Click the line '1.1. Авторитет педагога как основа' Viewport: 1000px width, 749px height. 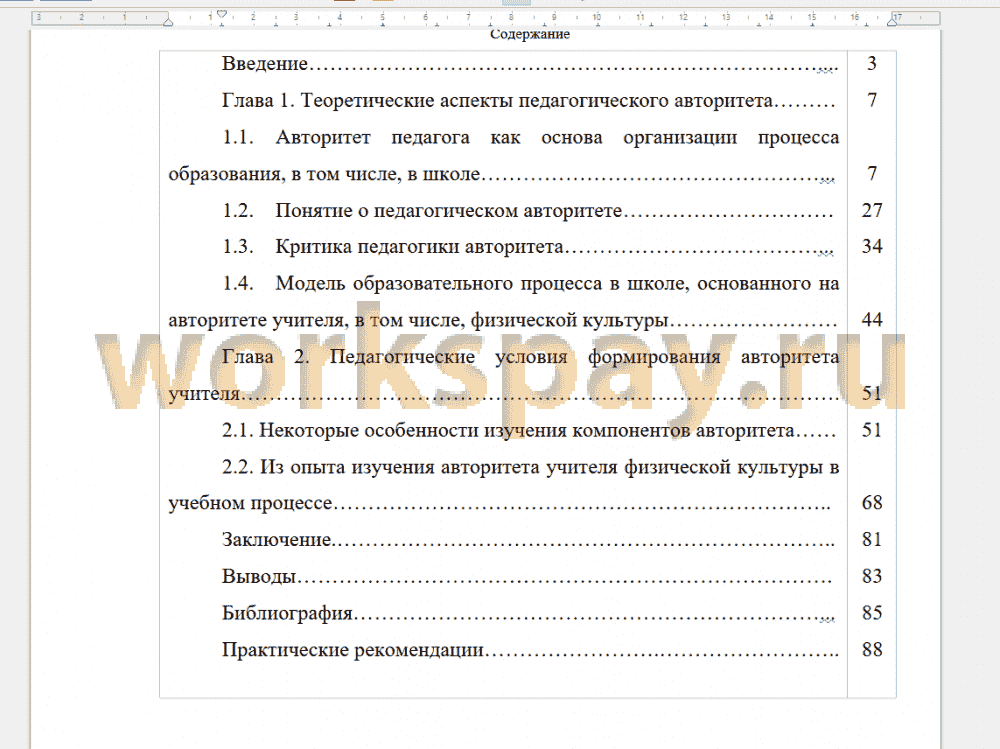click(x=531, y=137)
